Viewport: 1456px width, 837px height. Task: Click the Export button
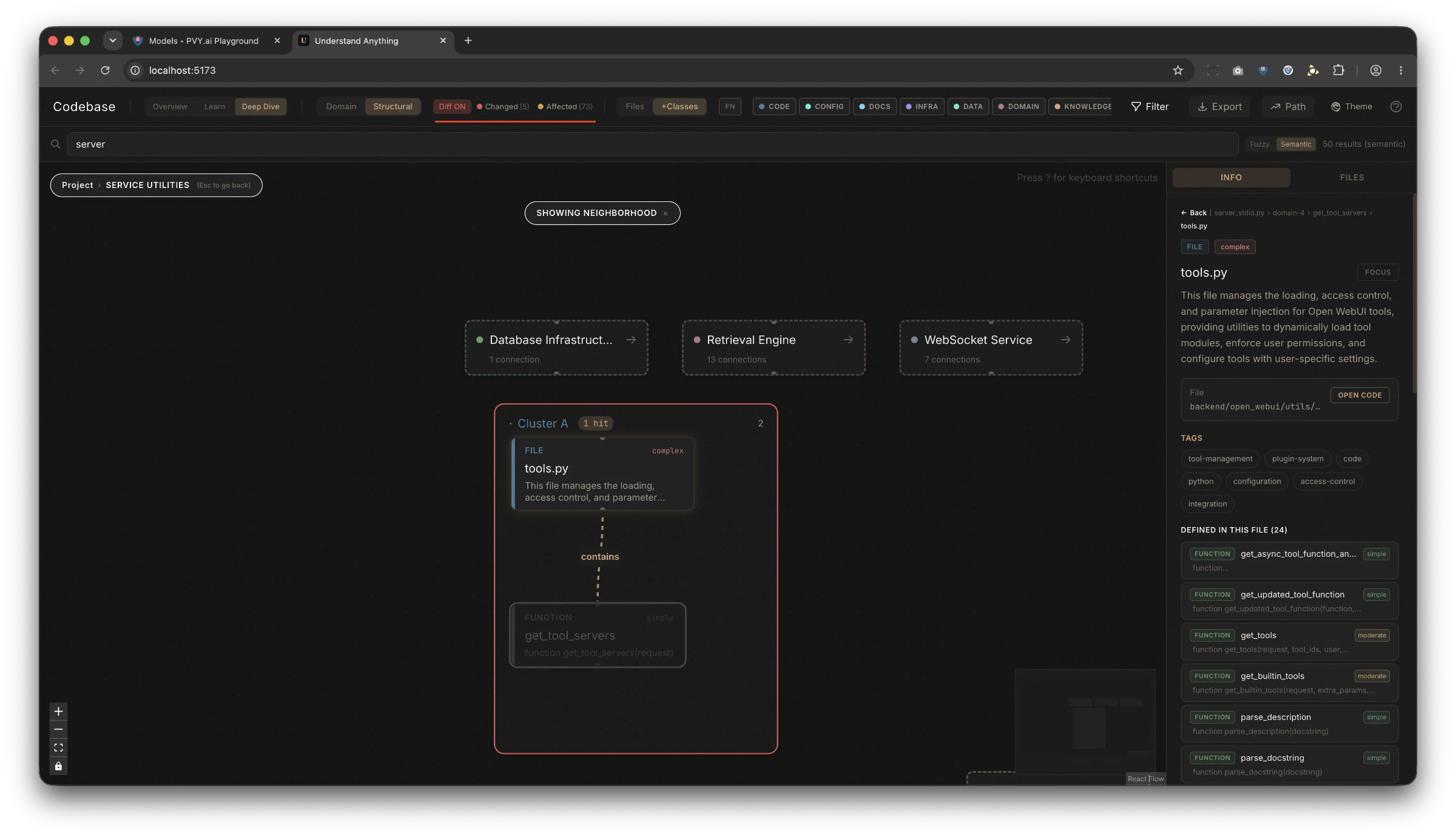(x=1219, y=107)
